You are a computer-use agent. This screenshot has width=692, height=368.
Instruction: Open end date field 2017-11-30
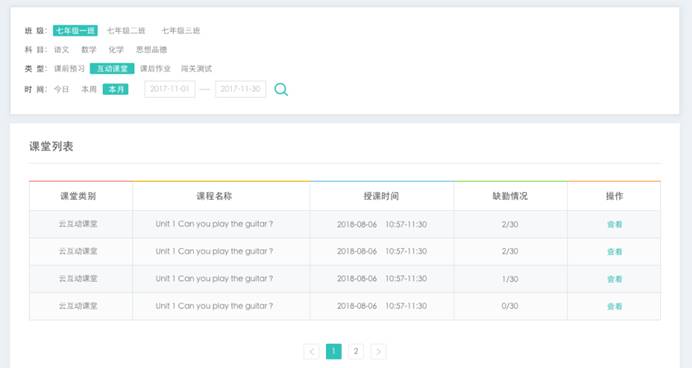[241, 89]
